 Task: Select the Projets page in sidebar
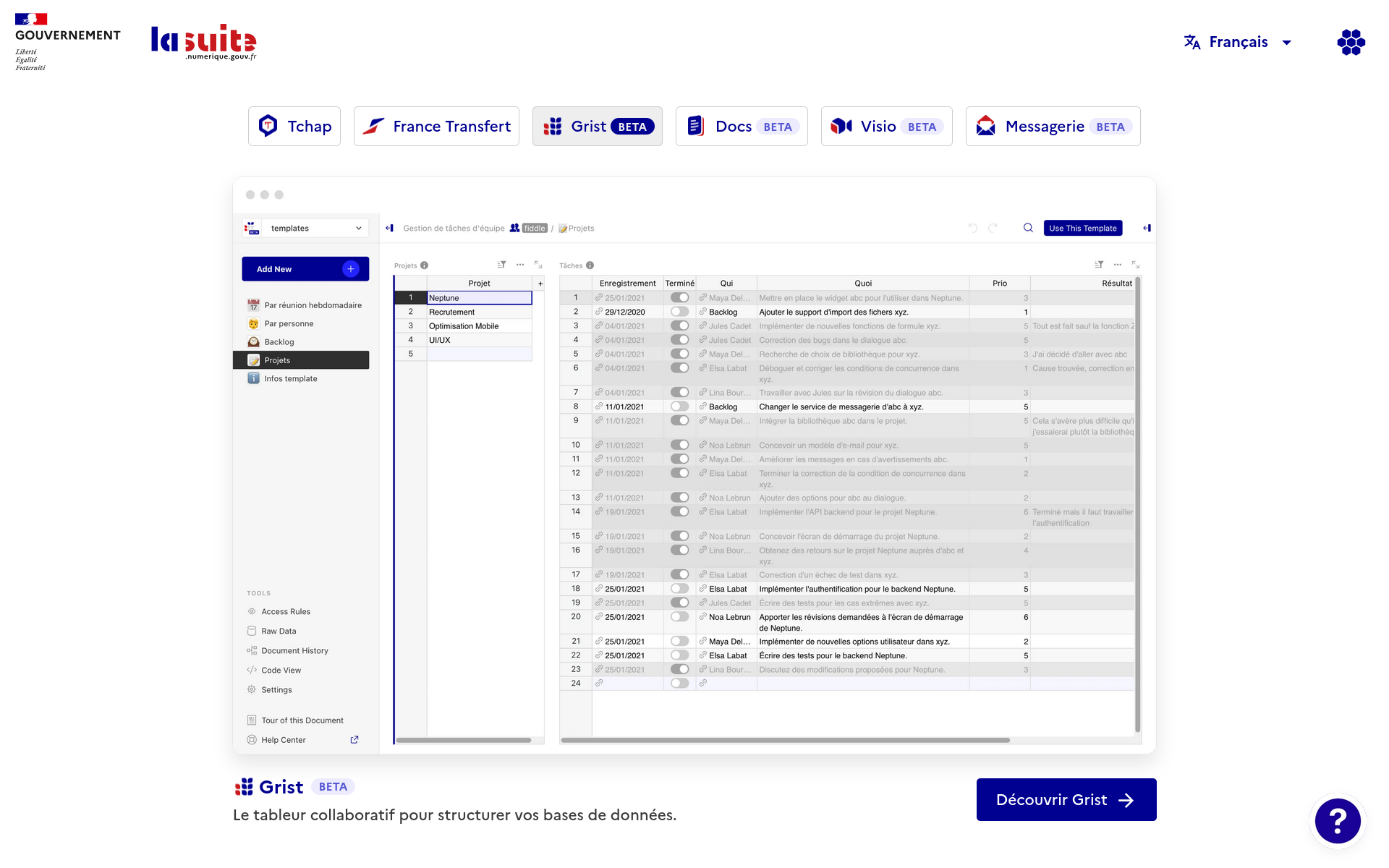301,360
